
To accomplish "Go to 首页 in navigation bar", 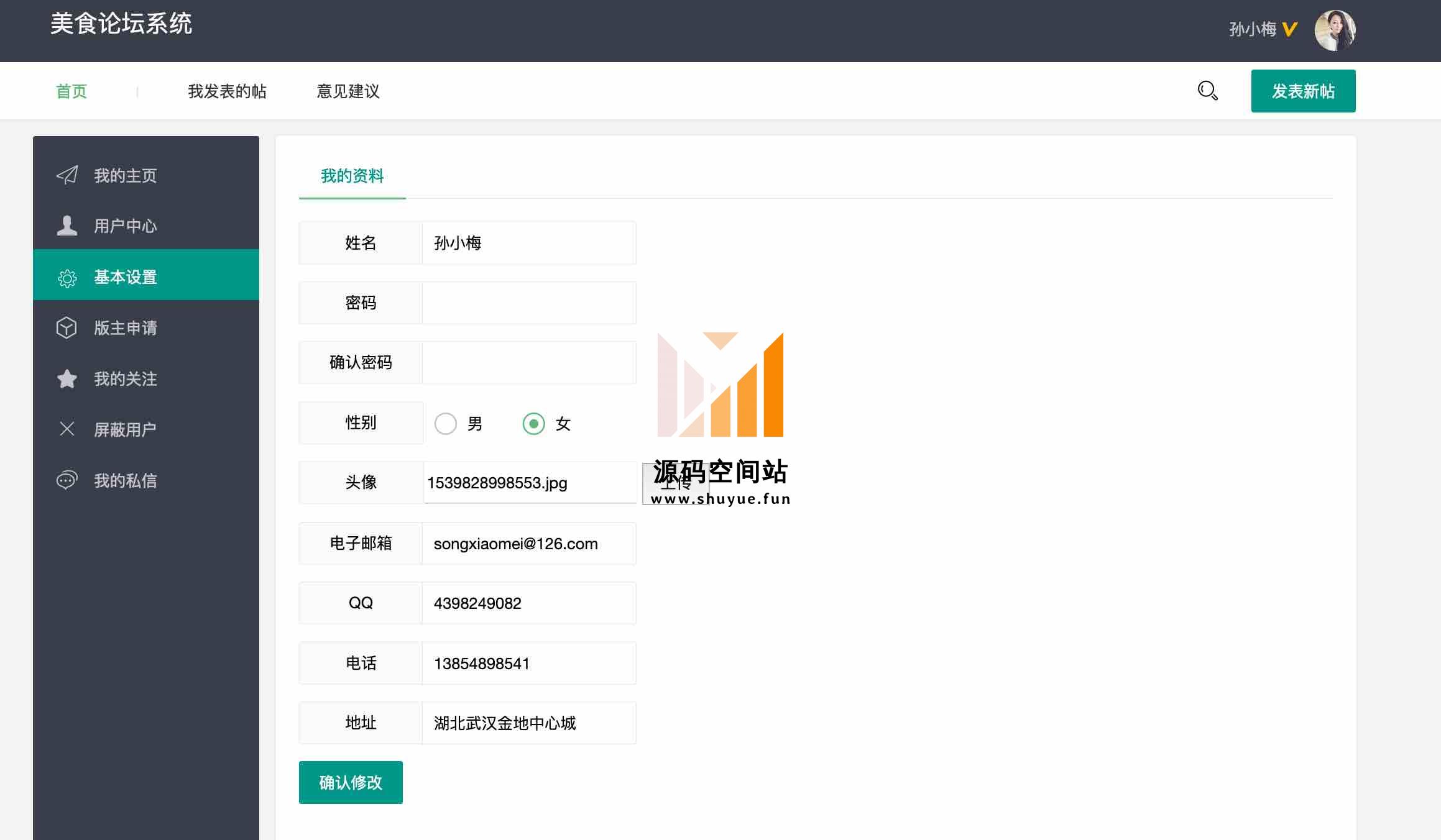I will [71, 91].
